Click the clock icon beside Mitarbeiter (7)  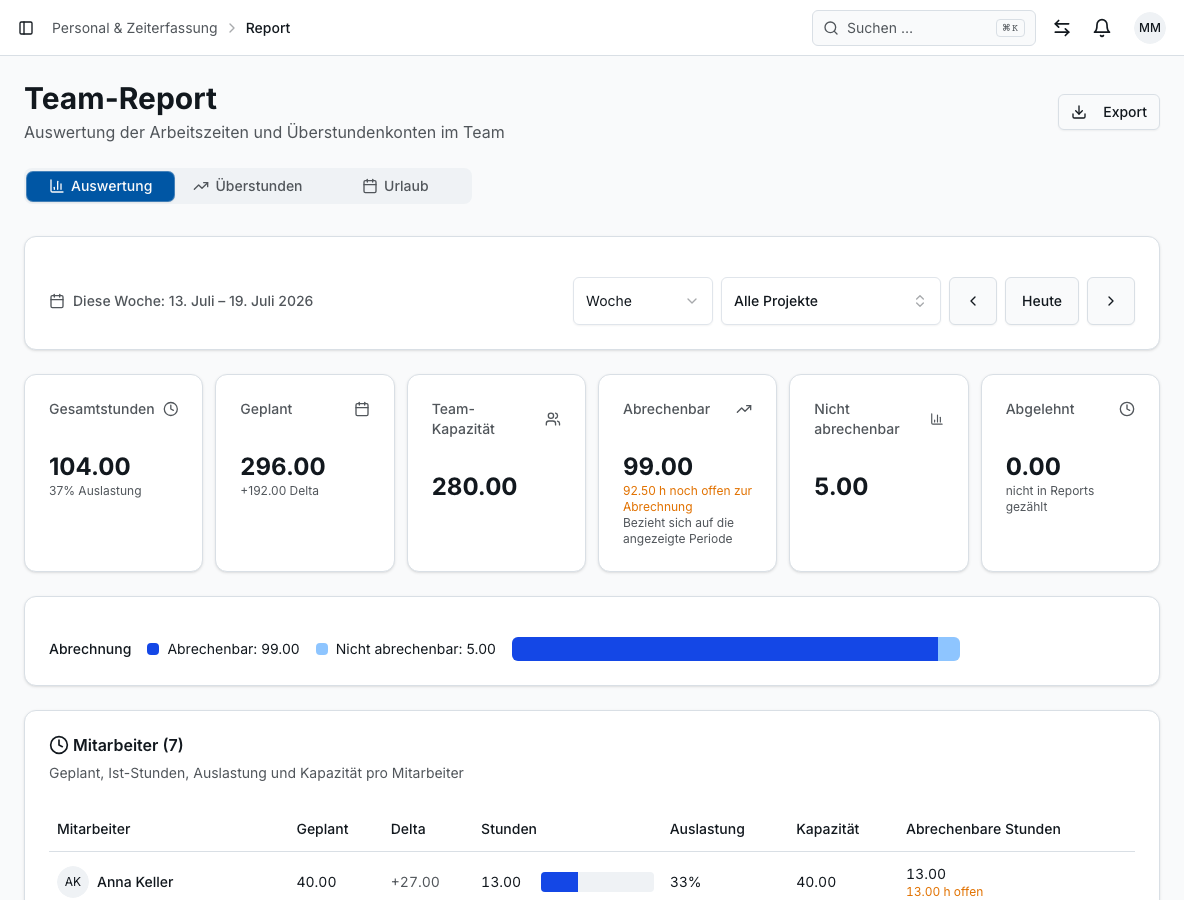pyautogui.click(x=58, y=745)
